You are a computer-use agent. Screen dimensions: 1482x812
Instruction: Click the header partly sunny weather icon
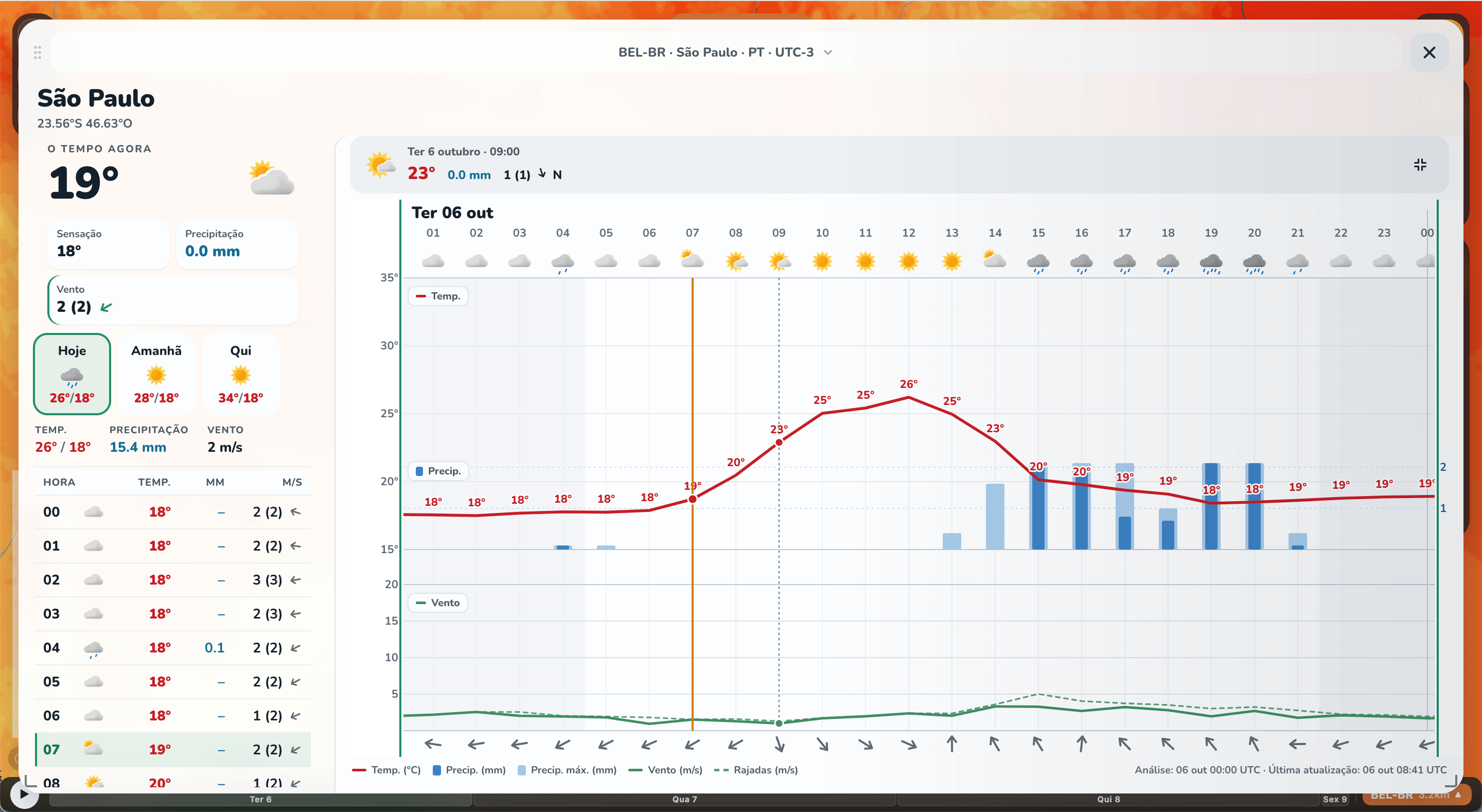click(x=381, y=165)
